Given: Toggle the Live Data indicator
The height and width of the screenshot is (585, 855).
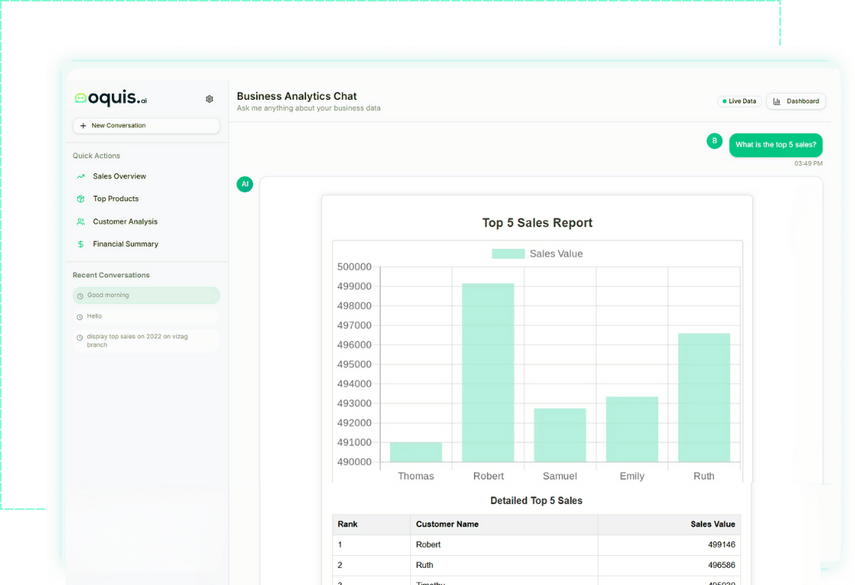Looking at the screenshot, I should tap(739, 101).
